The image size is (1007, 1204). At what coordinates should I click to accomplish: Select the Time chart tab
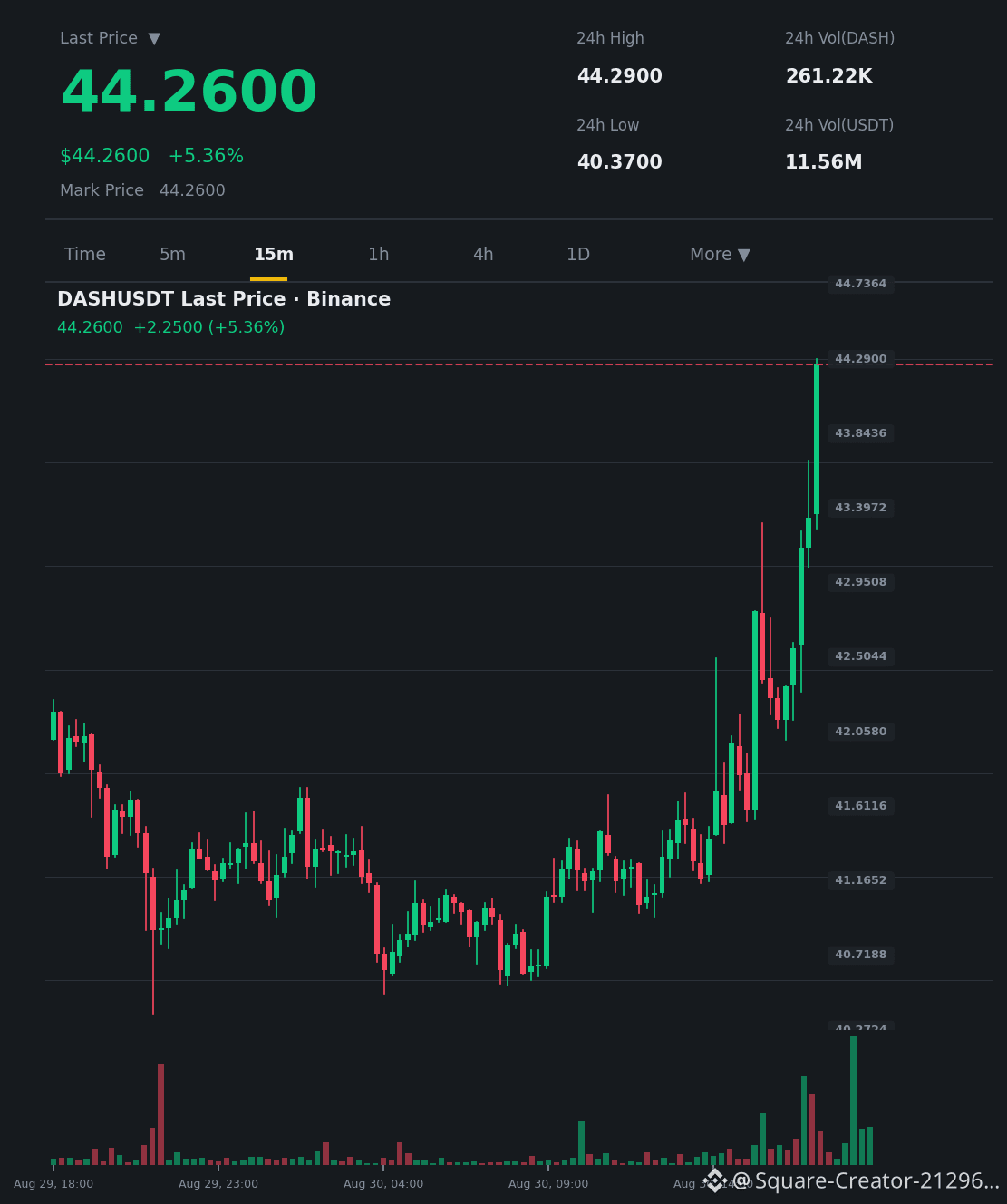click(x=85, y=255)
